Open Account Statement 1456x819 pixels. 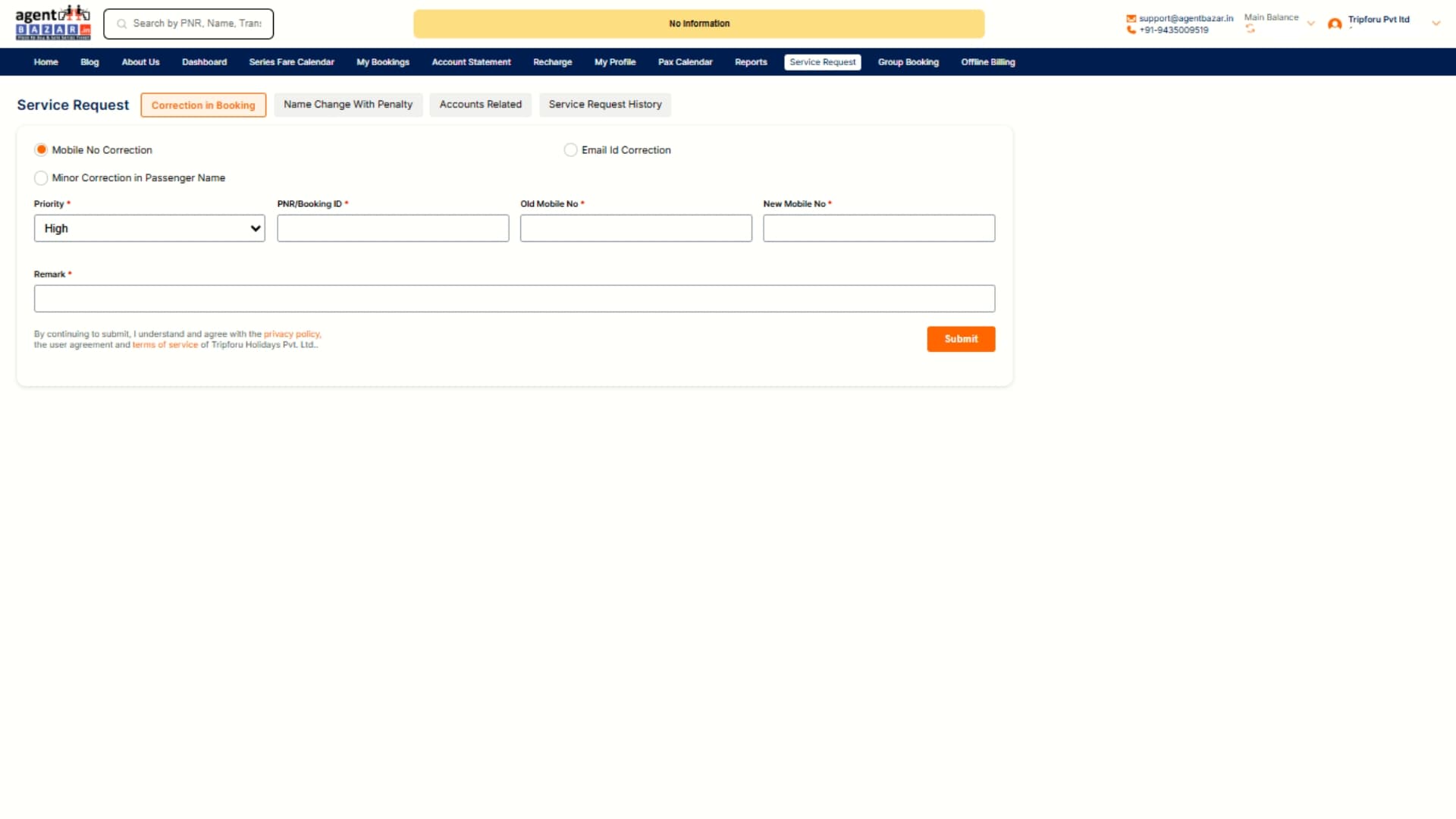tap(471, 62)
